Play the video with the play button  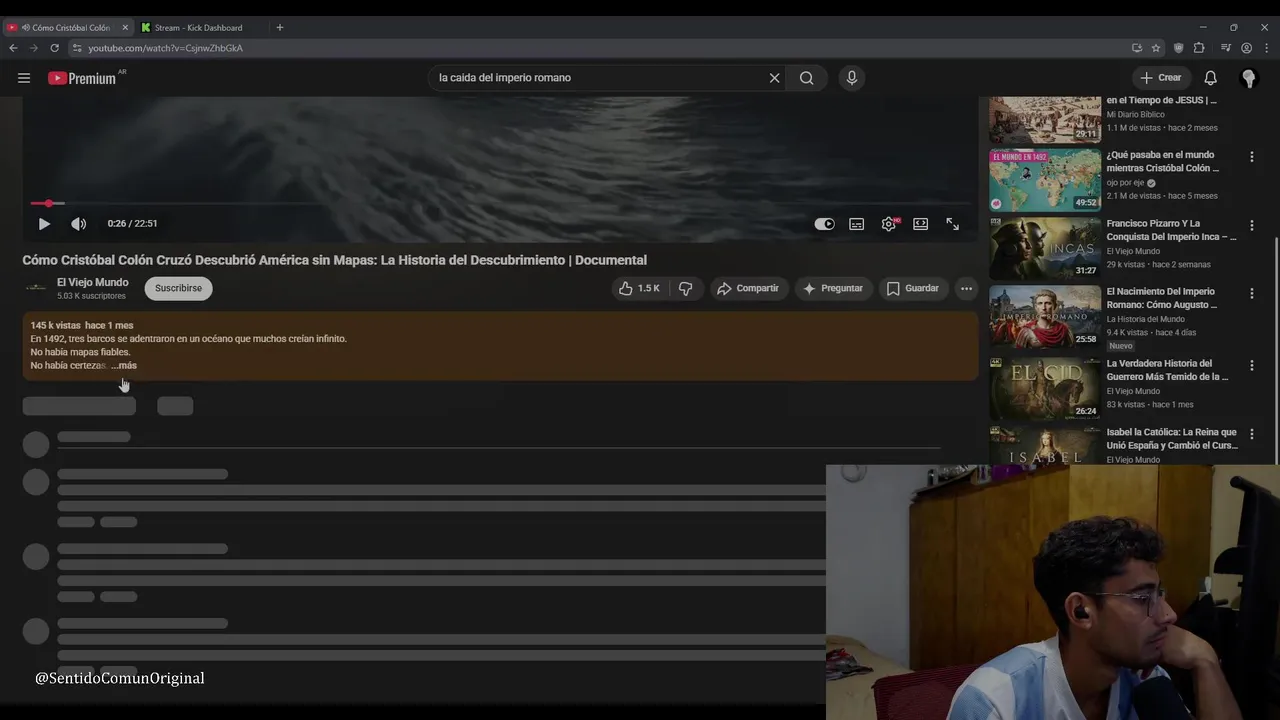tap(44, 224)
